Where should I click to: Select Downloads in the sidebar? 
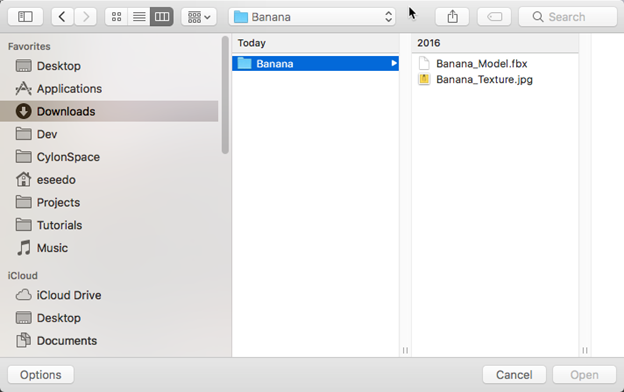pyautogui.click(x=109, y=111)
